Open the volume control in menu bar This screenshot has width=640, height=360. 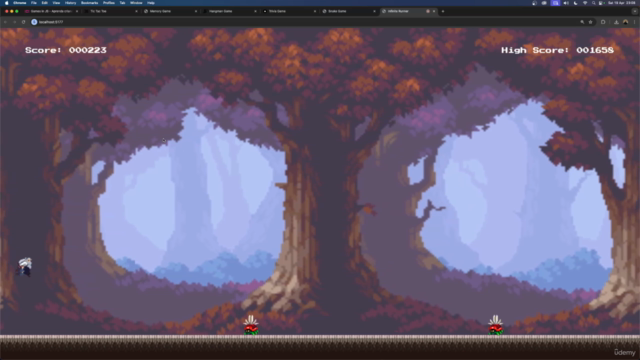click(x=566, y=3)
